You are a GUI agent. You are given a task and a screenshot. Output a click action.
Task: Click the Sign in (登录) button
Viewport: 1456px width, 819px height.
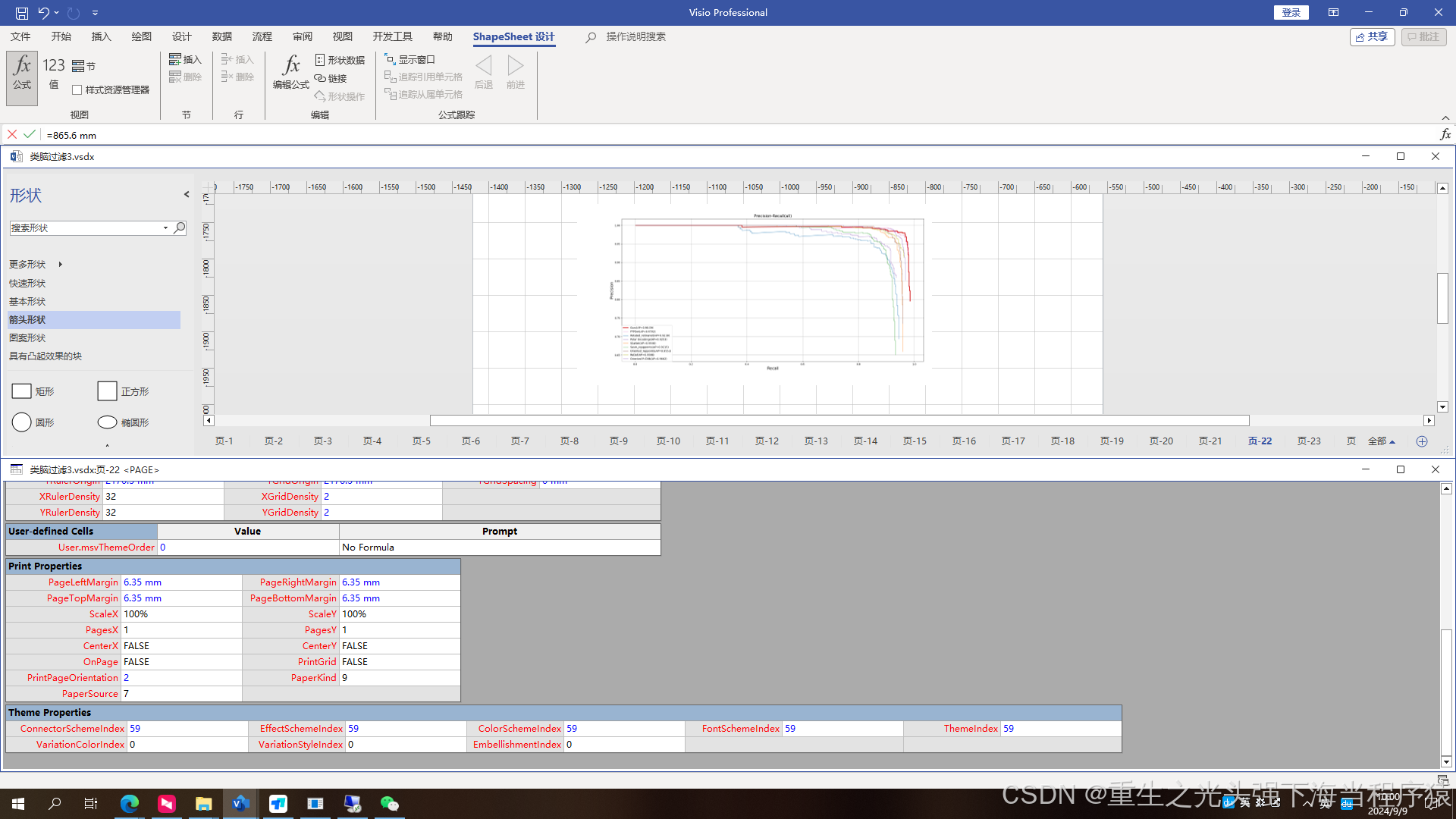click(1291, 12)
